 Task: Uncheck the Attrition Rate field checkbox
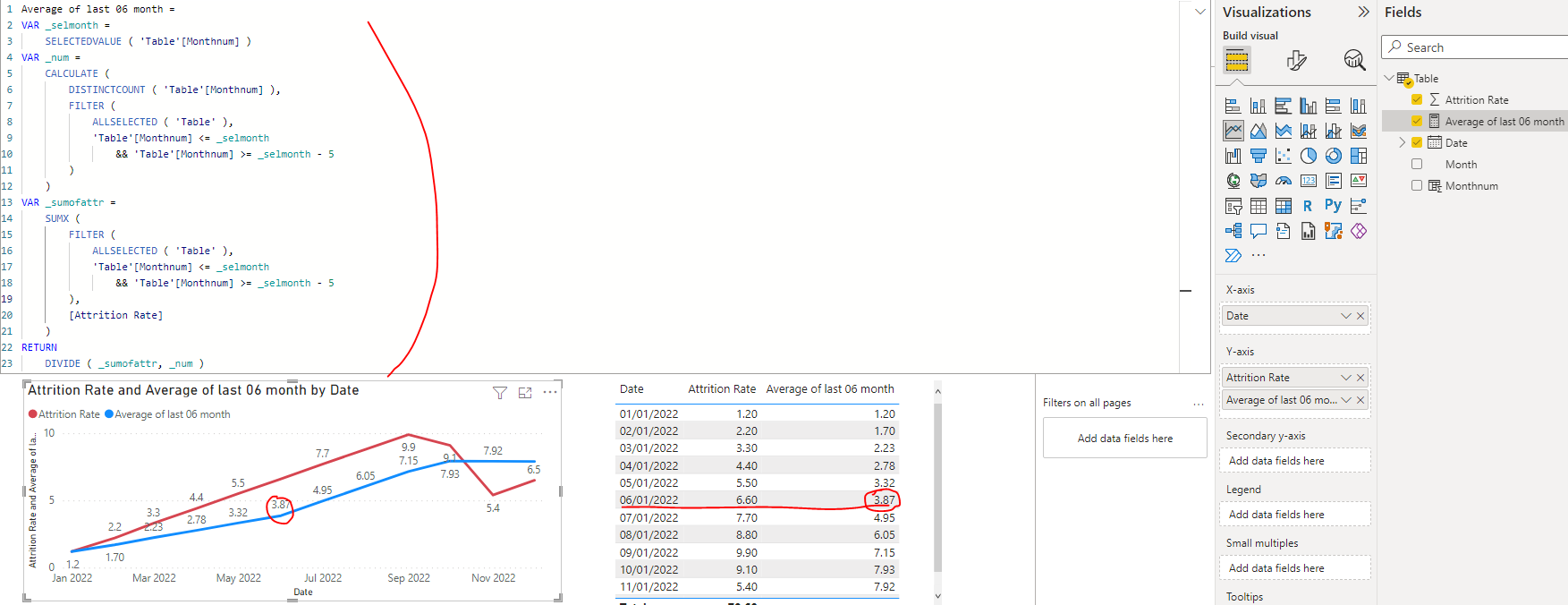pos(1417,99)
